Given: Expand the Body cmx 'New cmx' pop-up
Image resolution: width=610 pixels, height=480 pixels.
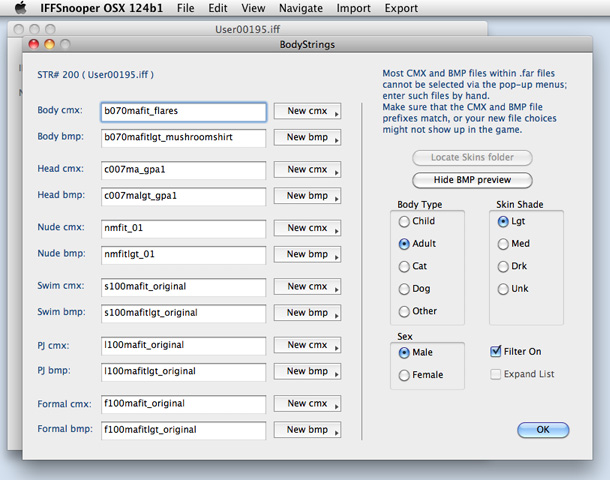Looking at the screenshot, I should point(307,112).
